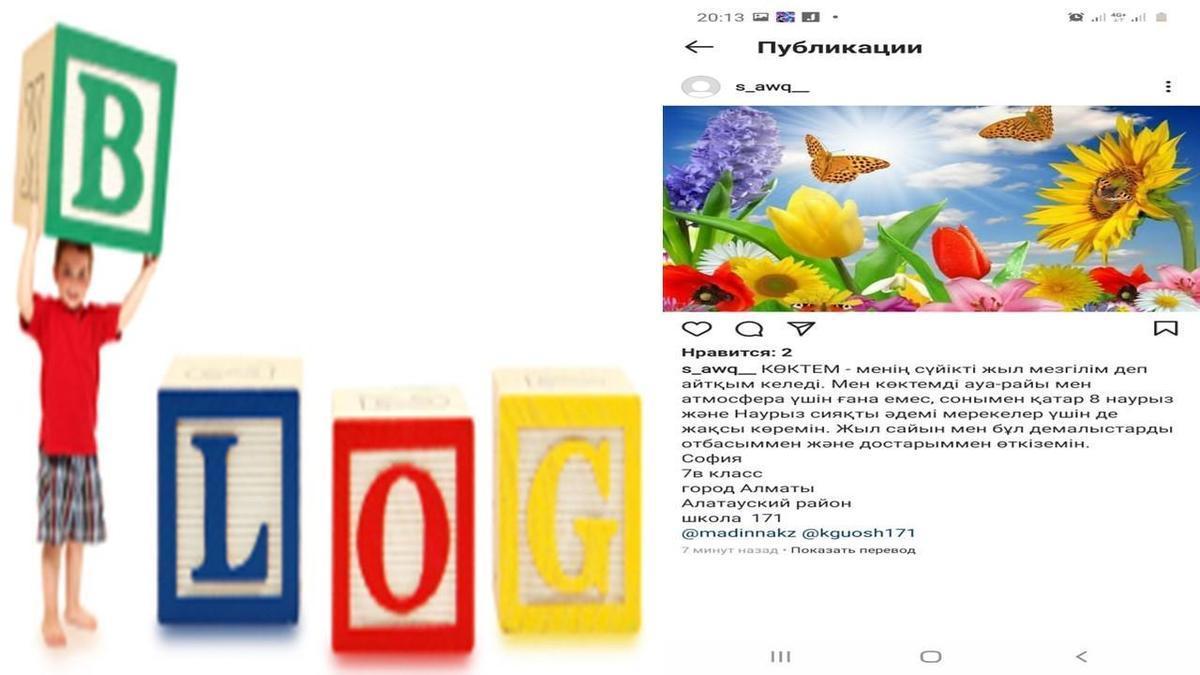Image resolution: width=1200 pixels, height=675 pixels.
Task: Like the post with the heart icon
Action: 697,329
